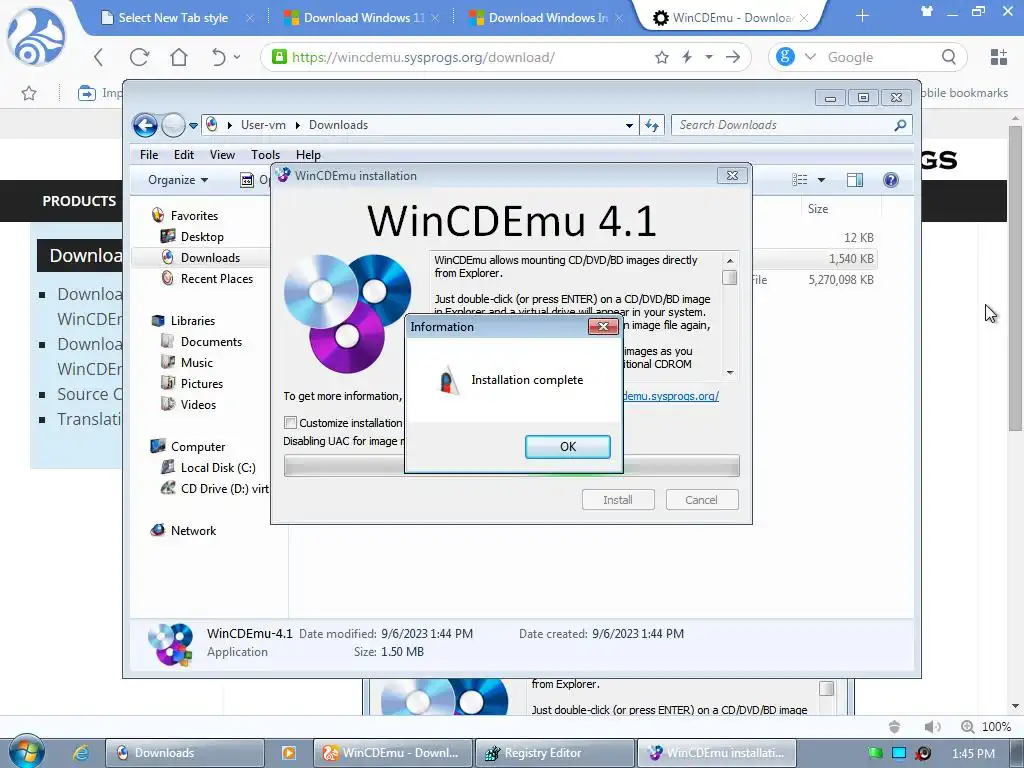Click the Explorer refresh icon

pos(652,125)
